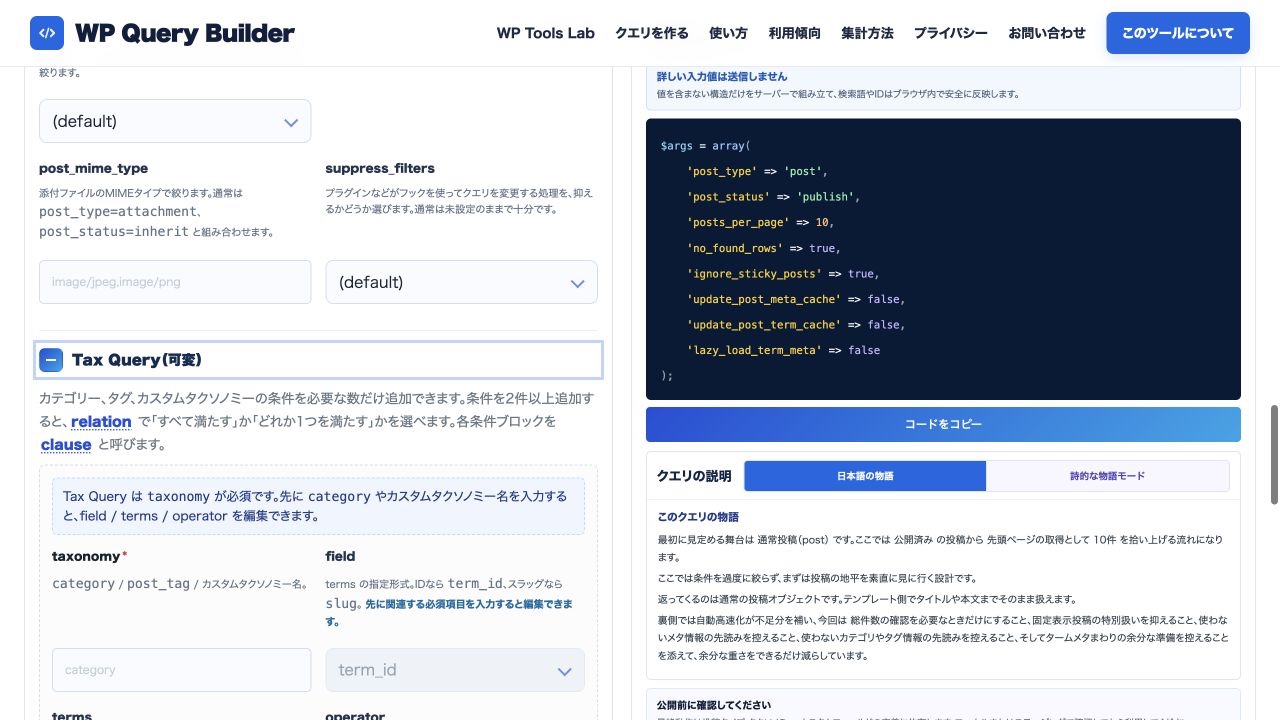Select the 日本語の物語 tab

coord(865,476)
